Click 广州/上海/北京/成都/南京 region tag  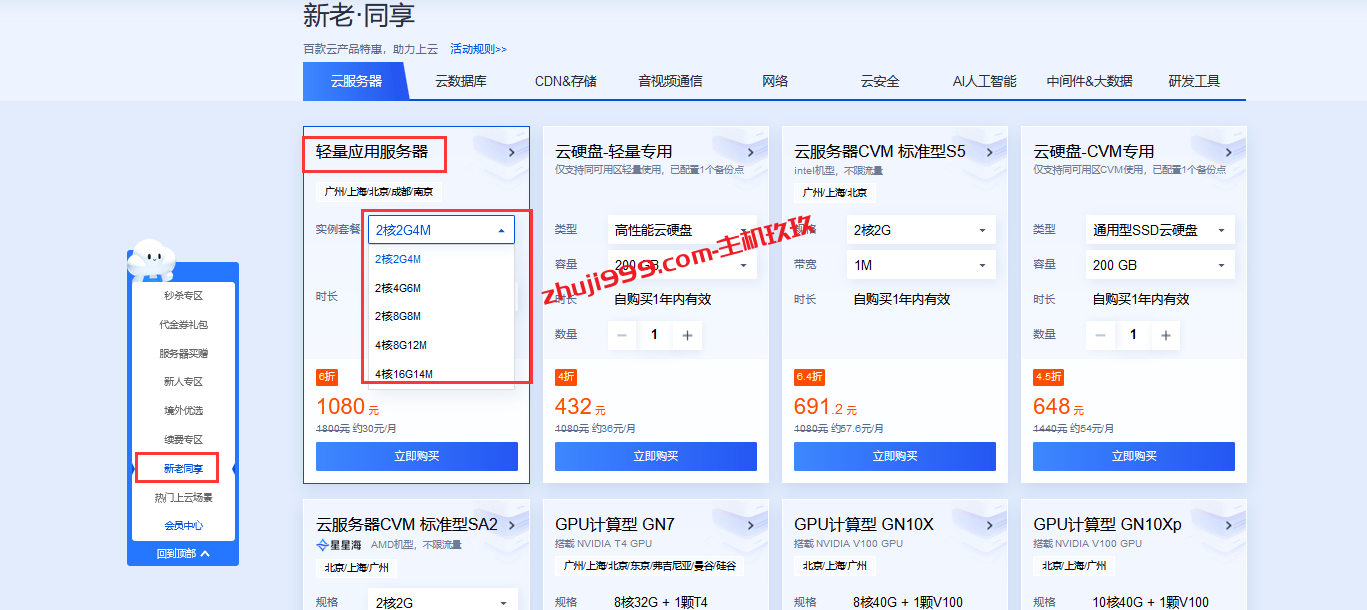click(379, 192)
